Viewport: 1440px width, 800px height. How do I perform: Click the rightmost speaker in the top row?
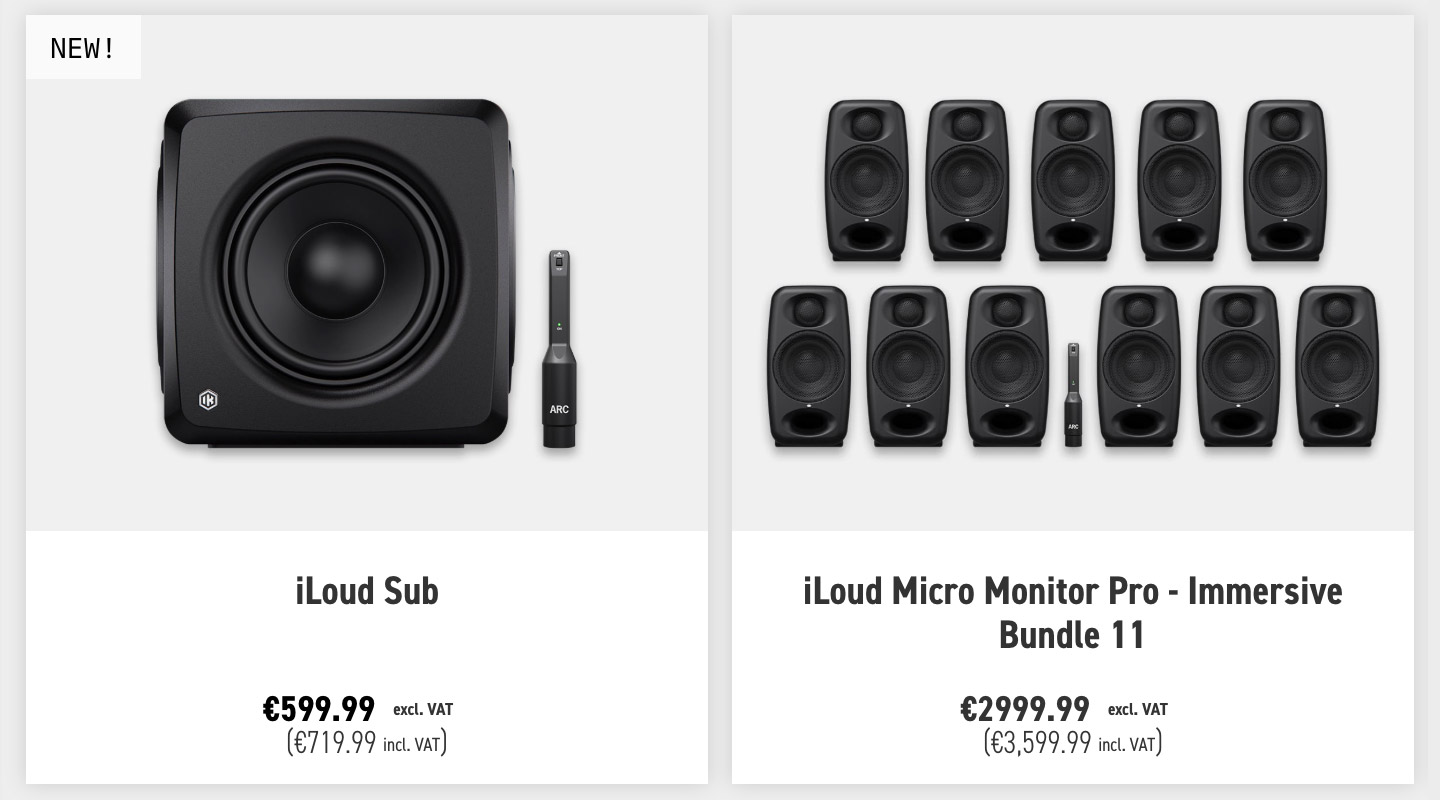pos(1284,181)
